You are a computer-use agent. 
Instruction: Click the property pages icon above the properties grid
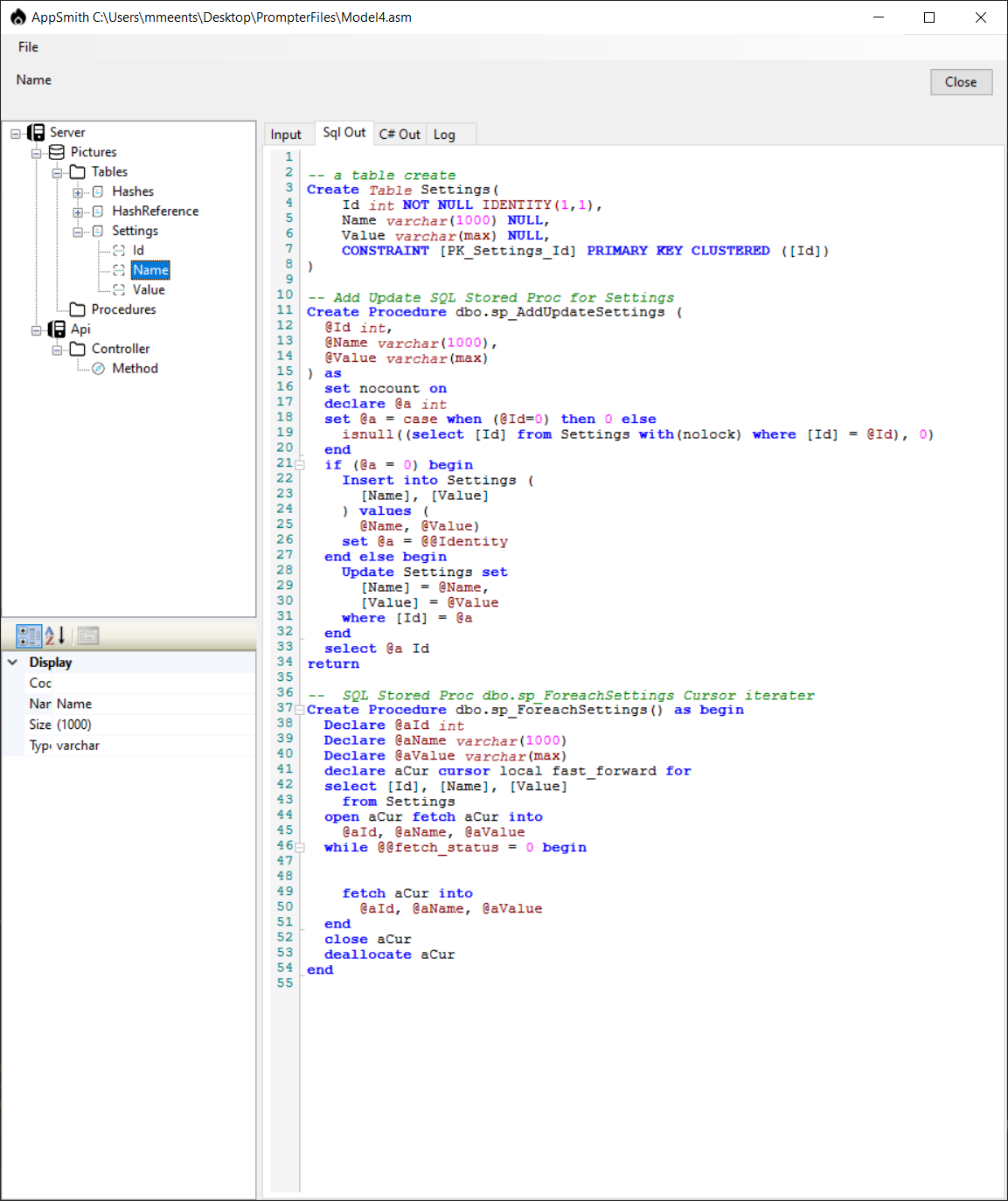pos(87,635)
